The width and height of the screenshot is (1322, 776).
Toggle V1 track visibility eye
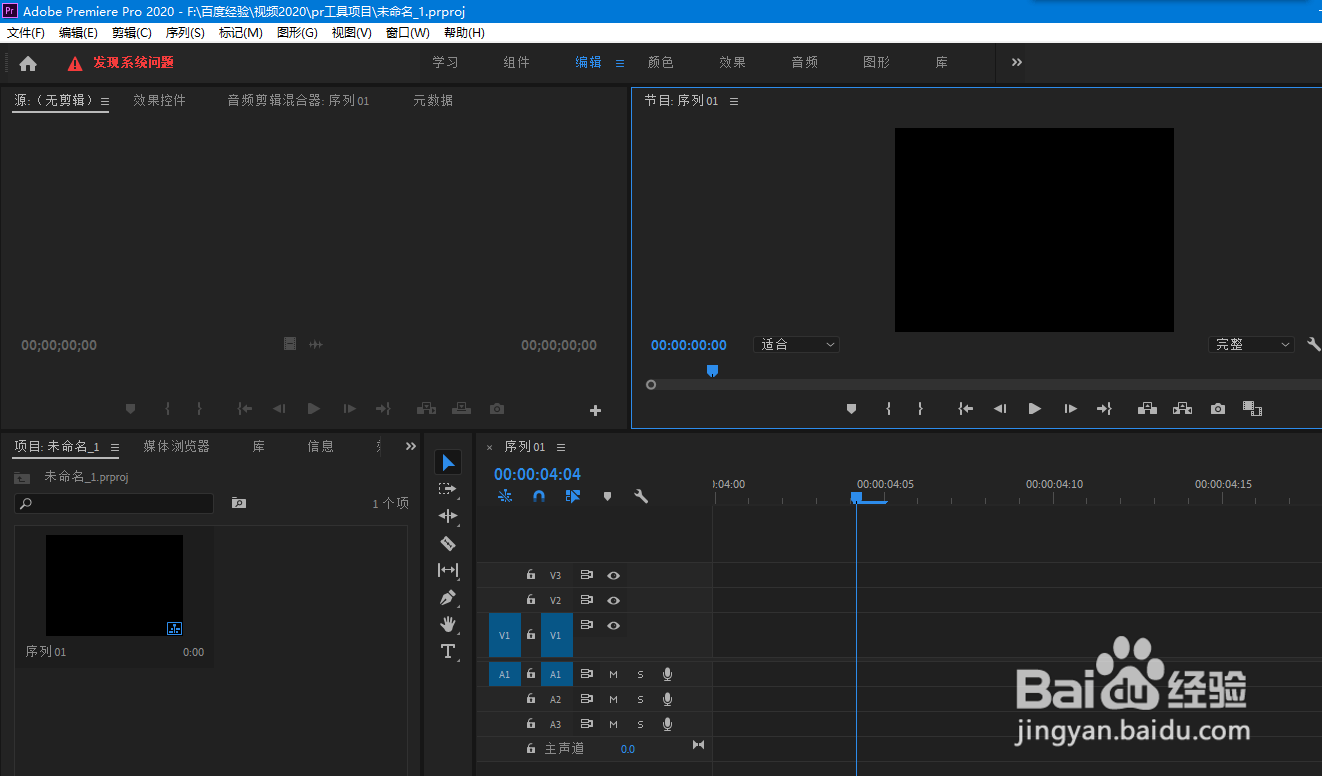pos(614,625)
